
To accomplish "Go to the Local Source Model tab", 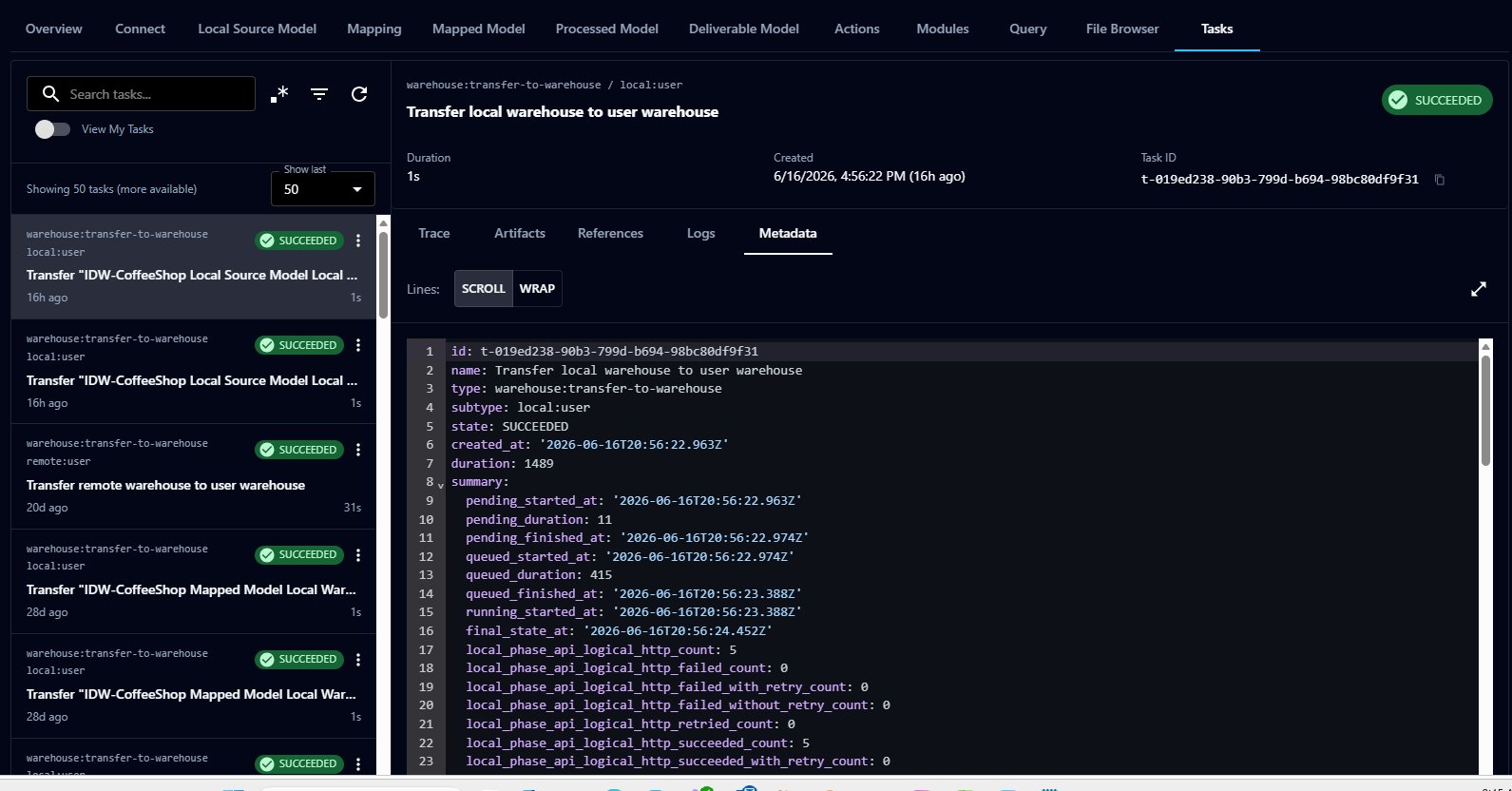I will click(x=258, y=29).
